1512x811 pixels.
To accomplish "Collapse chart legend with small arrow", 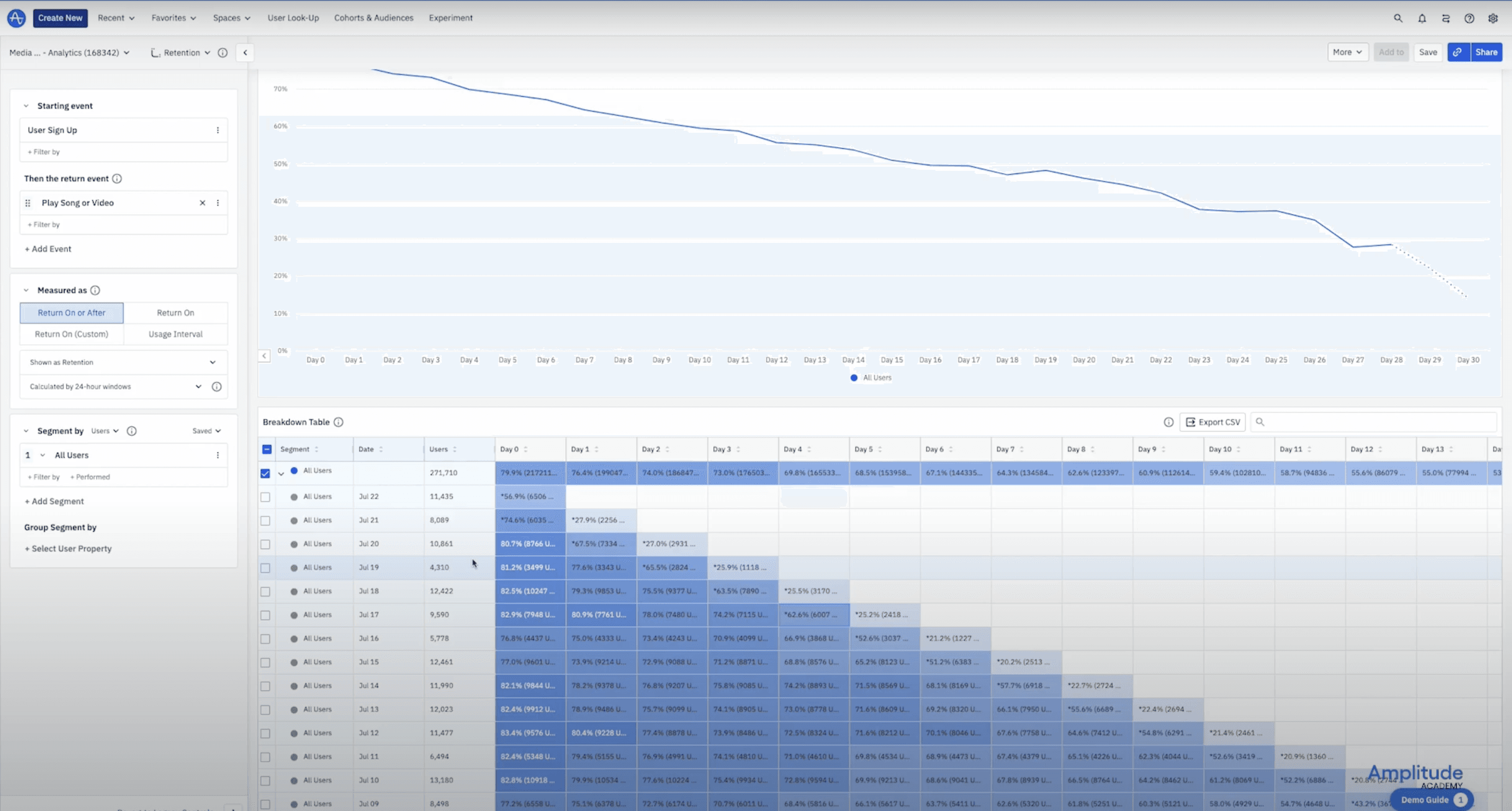I will [x=264, y=356].
